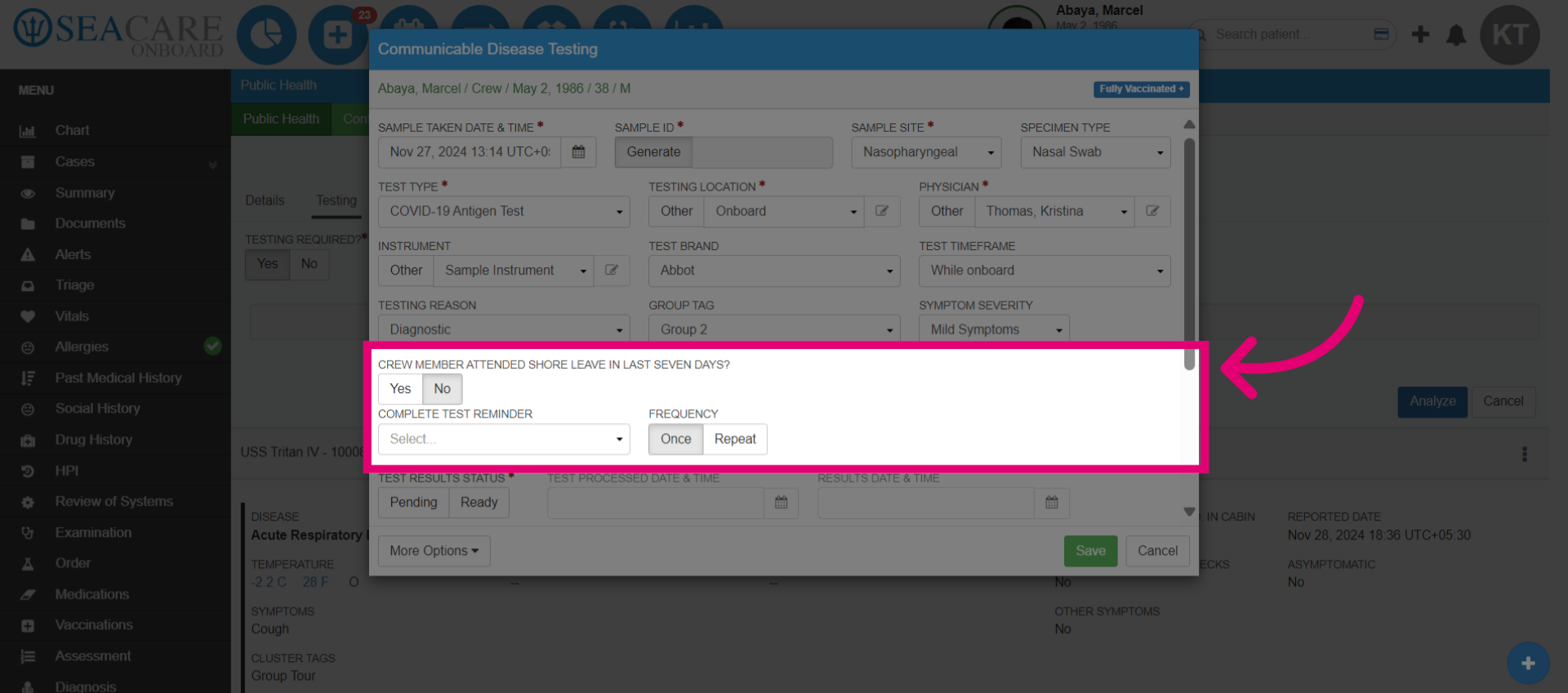Select Yes for shore leave question
This screenshot has height=693, width=1568.
click(400, 389)
